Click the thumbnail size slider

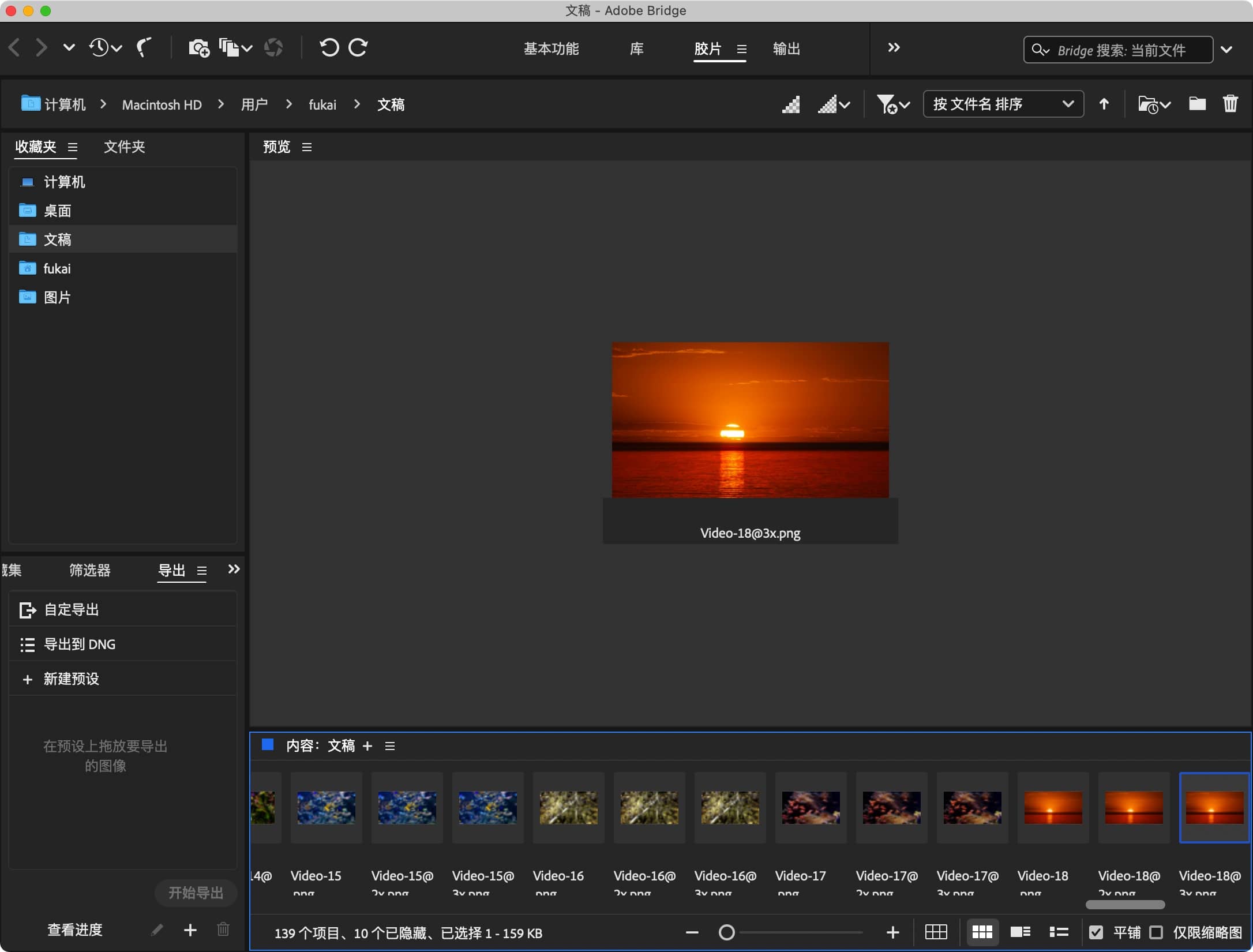(791, 932)
